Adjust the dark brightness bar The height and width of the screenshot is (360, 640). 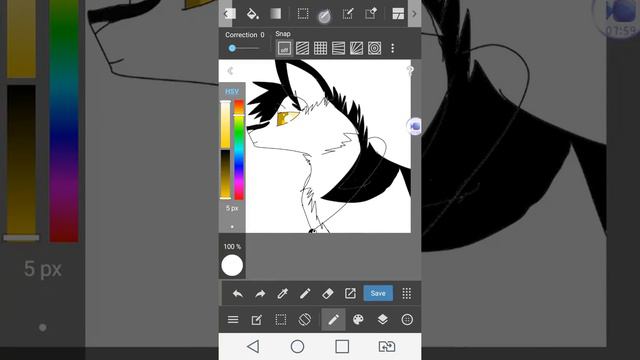tap(226, 174)
